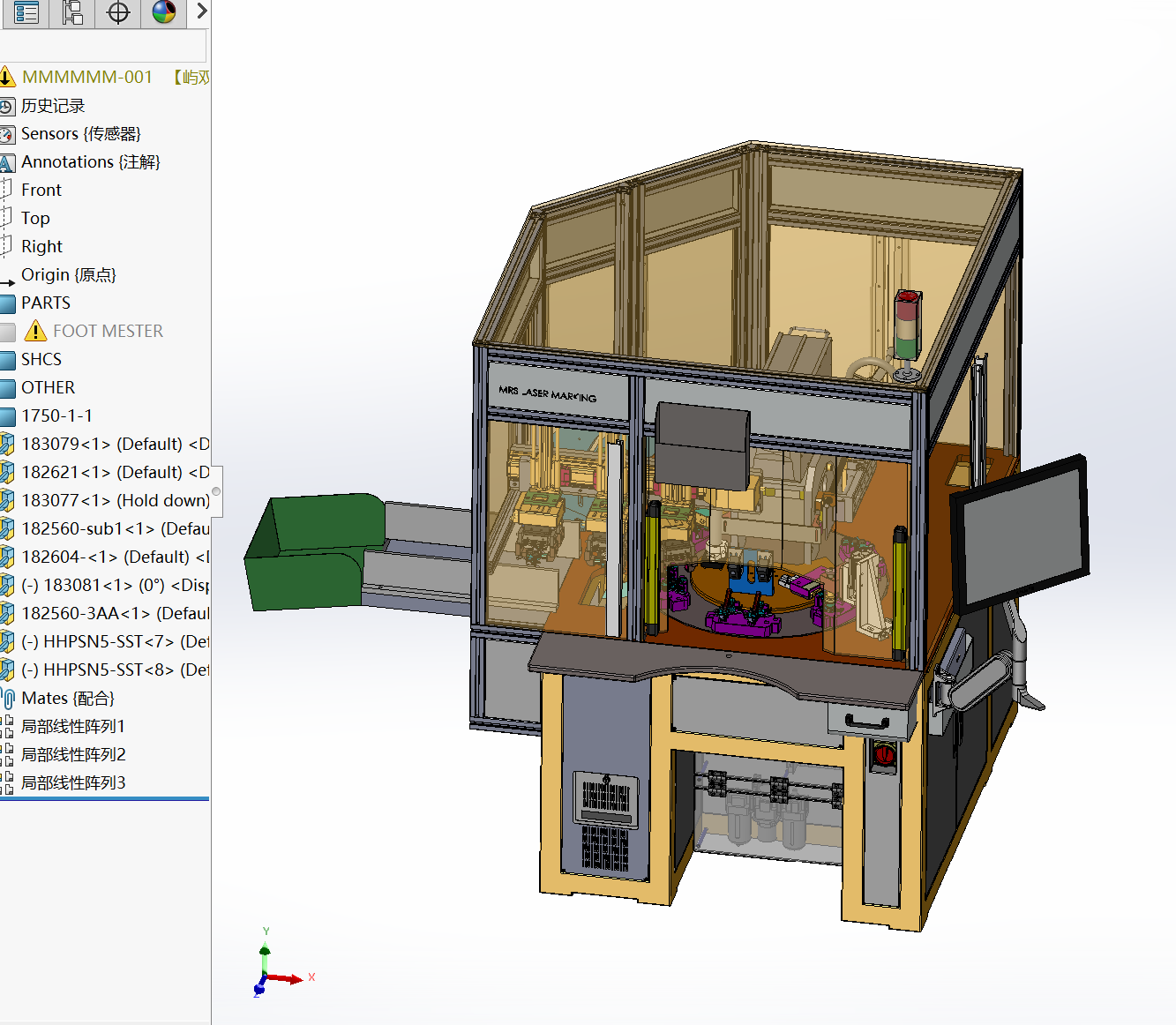1176x1025 pixels.
Task: Click the blue rollback bar under the tree
Action: click(104, 799)
